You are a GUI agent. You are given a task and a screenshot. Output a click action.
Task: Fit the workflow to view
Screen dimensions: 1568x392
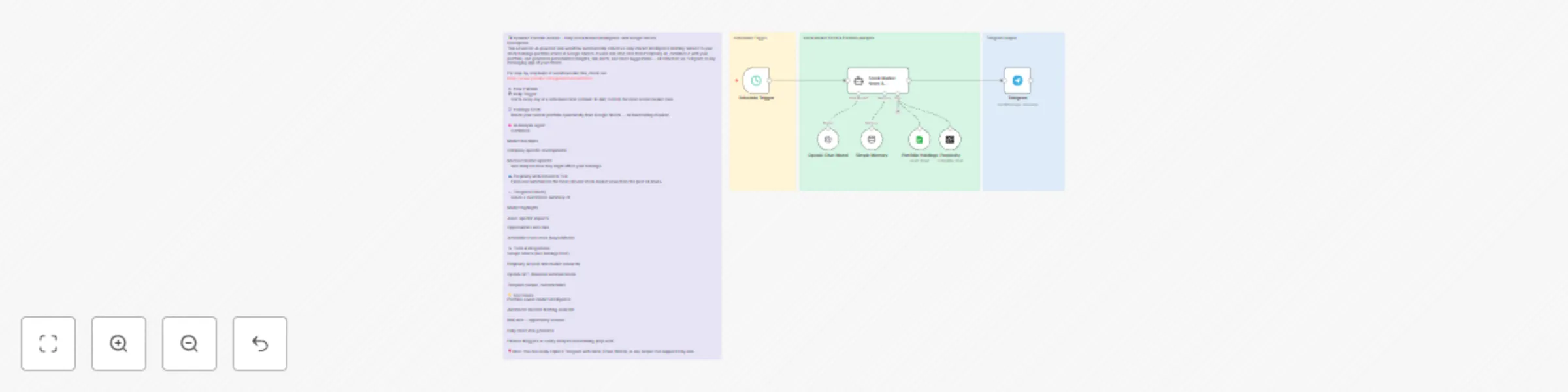[48, 344]
